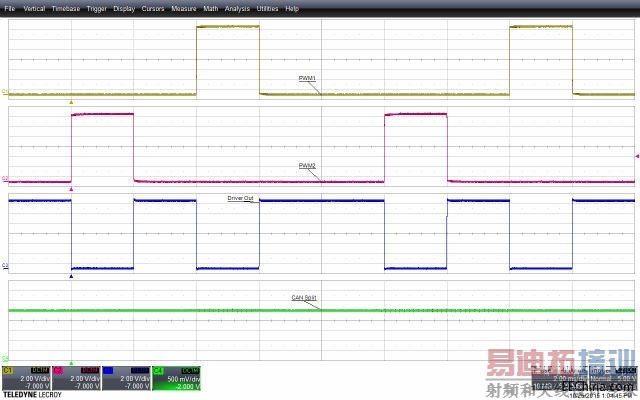
Task: Open the yellow C1 channel descriptor box
Action: [26, 378]
